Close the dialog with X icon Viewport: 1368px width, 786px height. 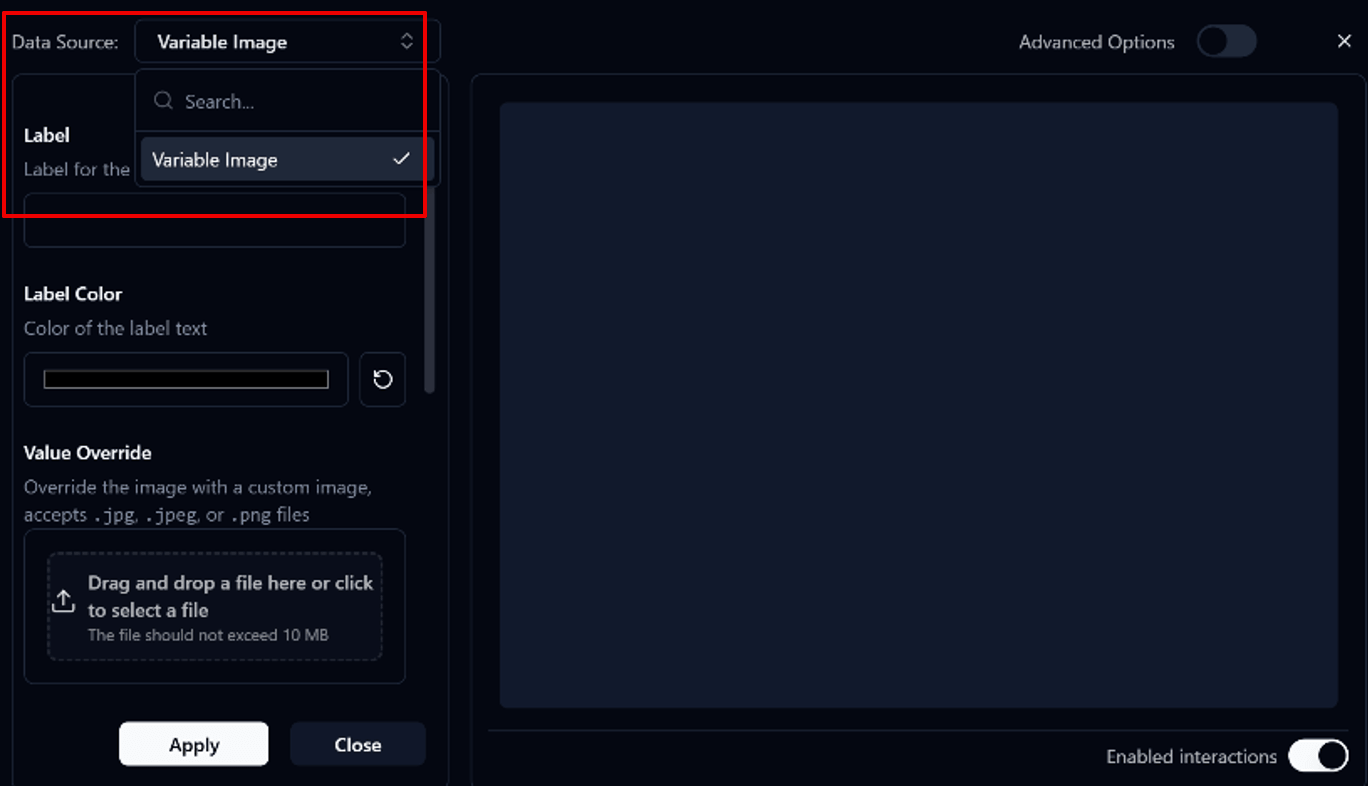pyautogui.click(x=1344, y=41)
